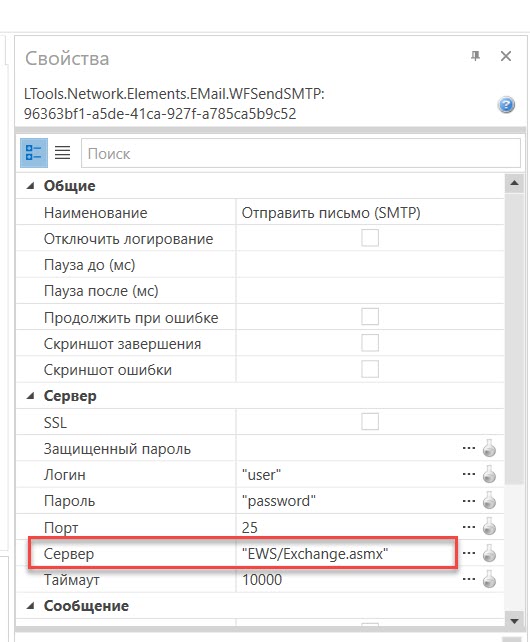Open ellipsis editor for Порт value
Viewport: 530px width, 642px height.
[x=469, y=527]
